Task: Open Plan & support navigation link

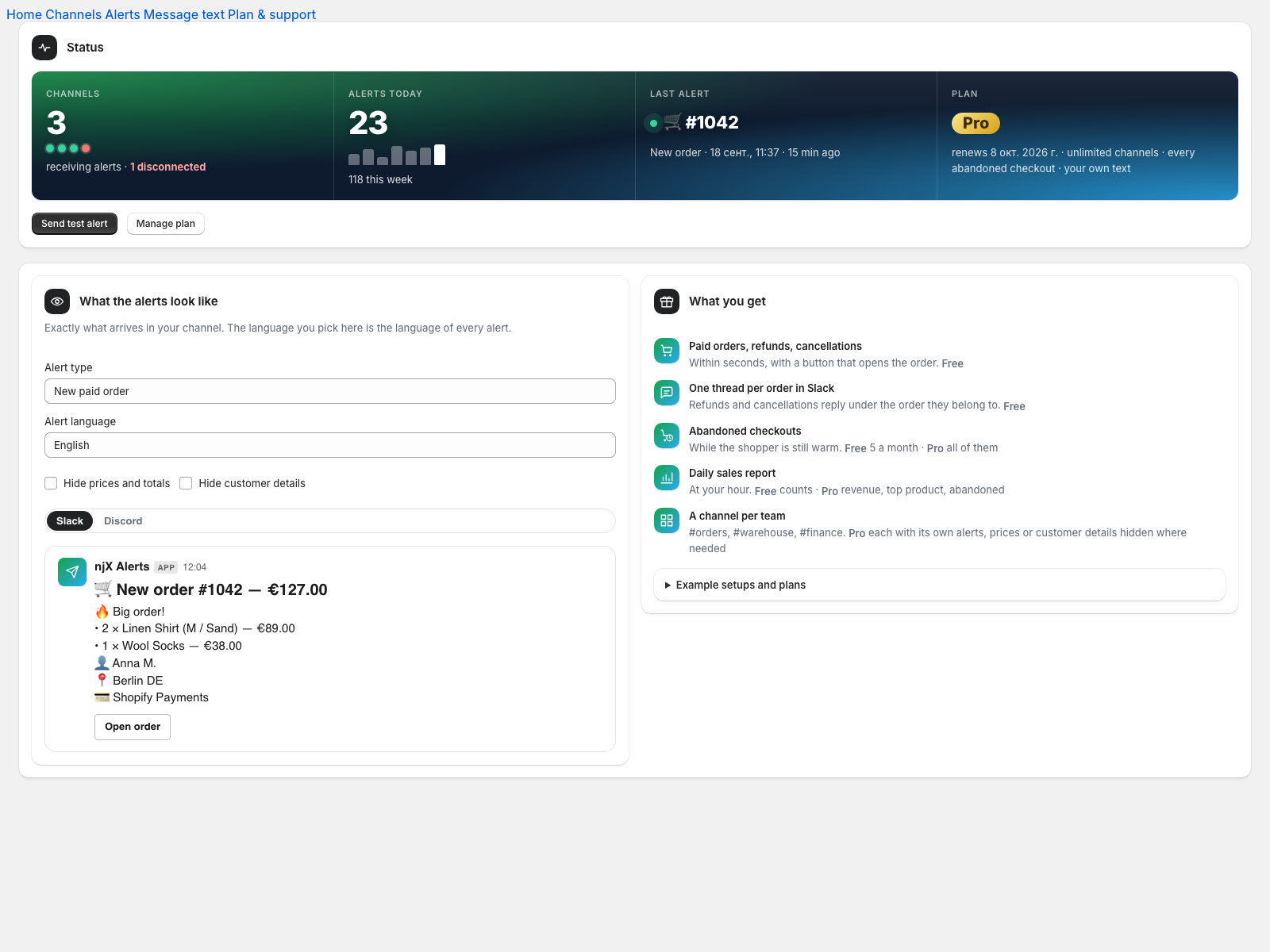Action: pyautogui.click(x=271, y=14)
